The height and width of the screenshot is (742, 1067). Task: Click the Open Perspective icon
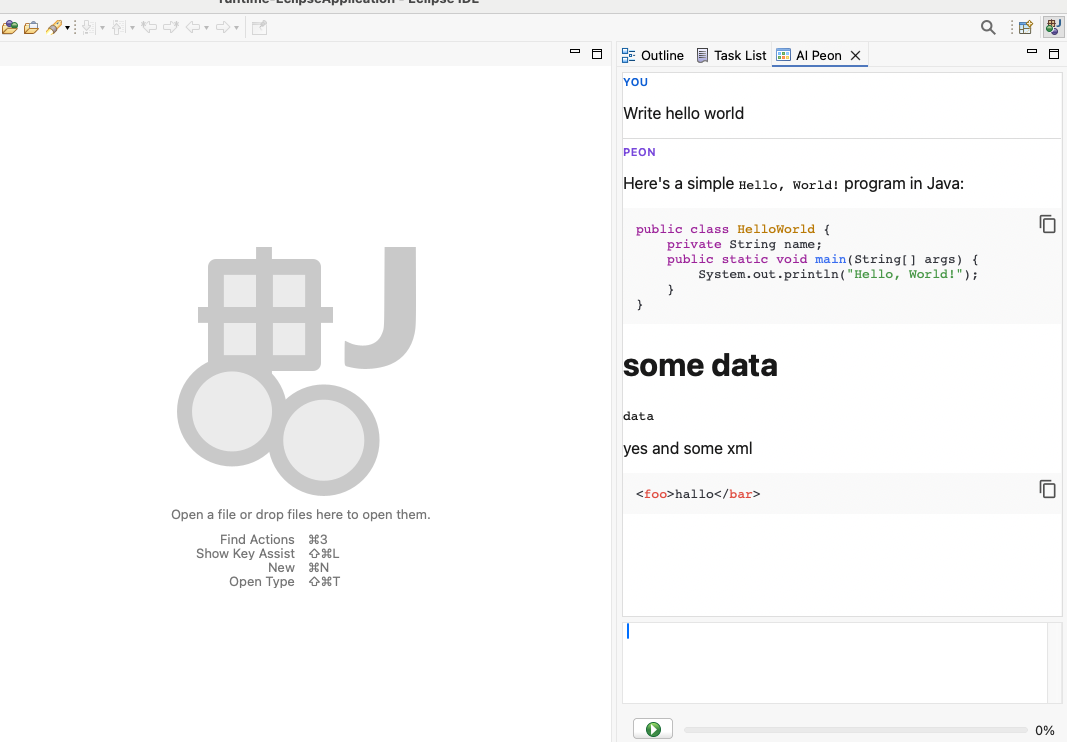1026,28
